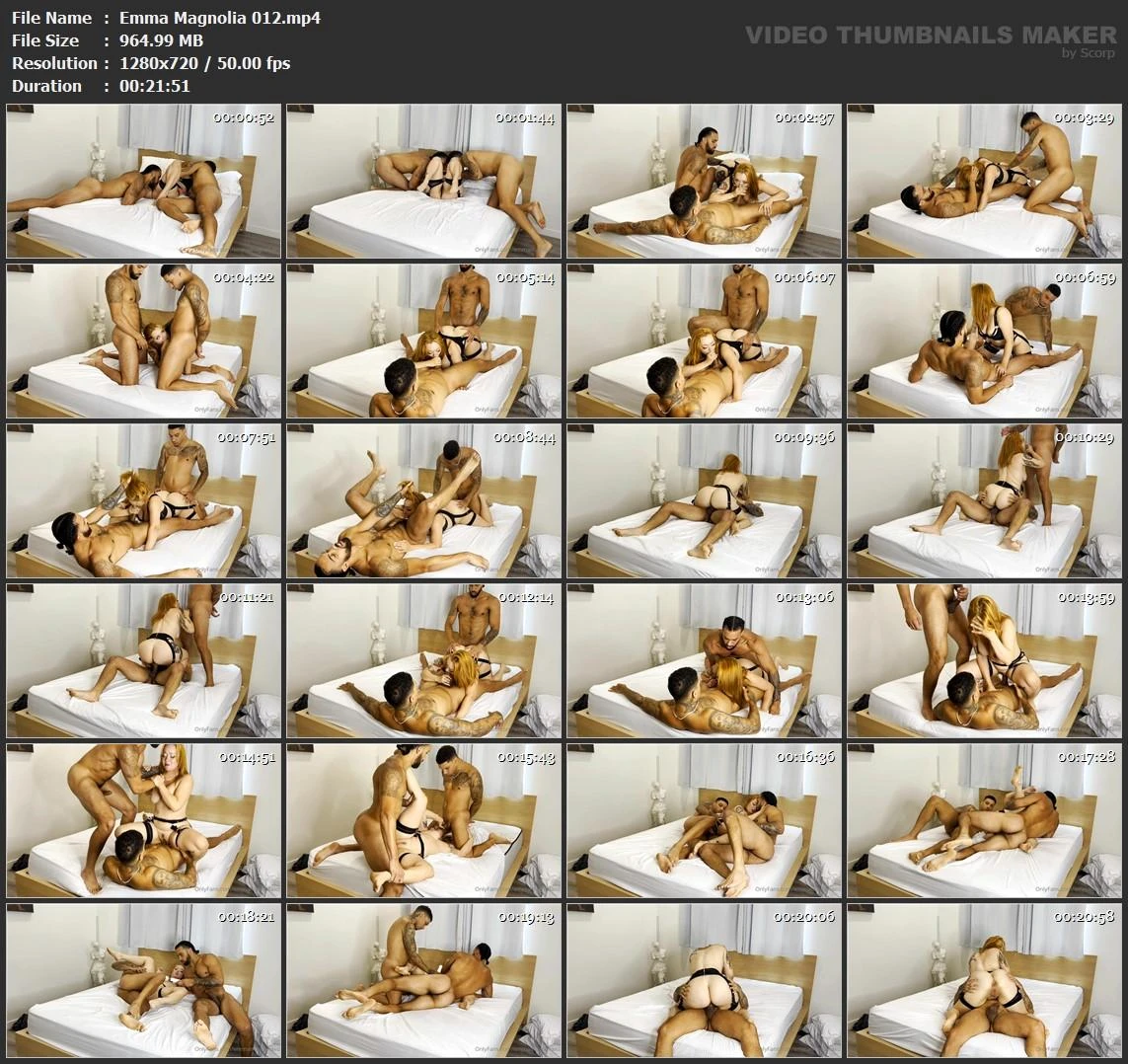
Task: Click the file size value 964.99 MB
Action: 161,40
